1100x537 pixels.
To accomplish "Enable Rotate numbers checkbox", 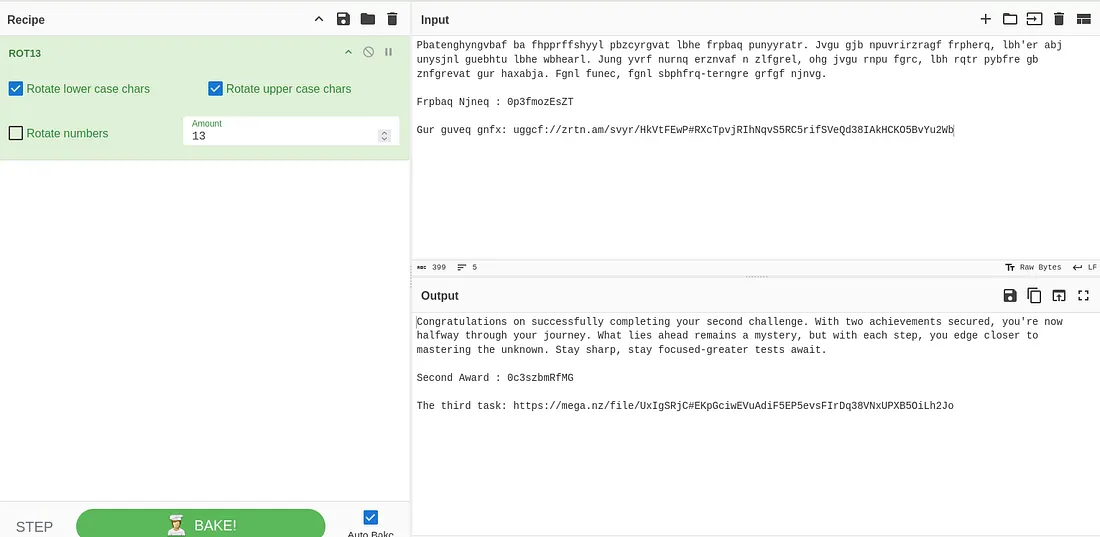I will [x=16, y=133].
